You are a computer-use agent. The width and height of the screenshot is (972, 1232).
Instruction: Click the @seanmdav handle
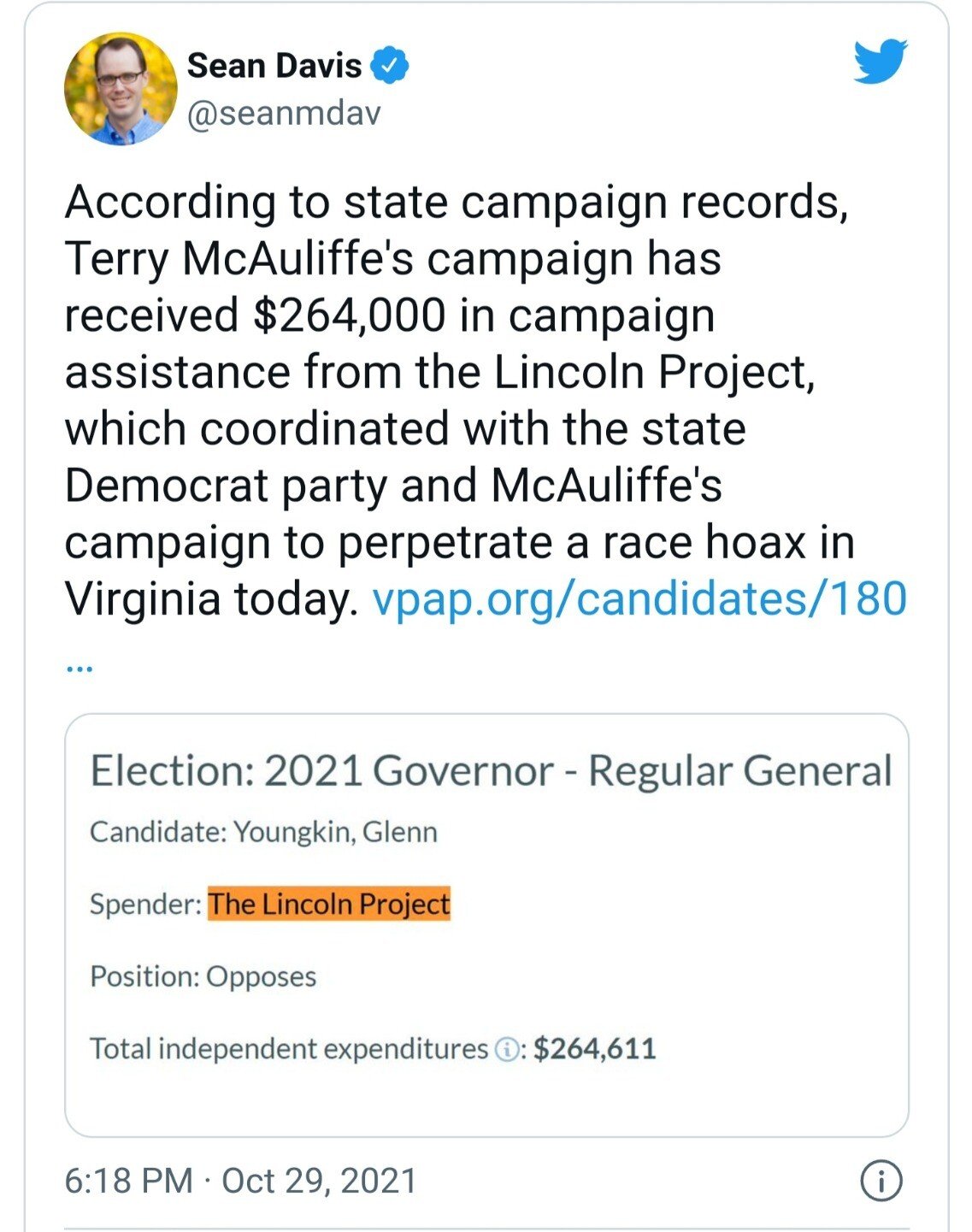(284, 114)
